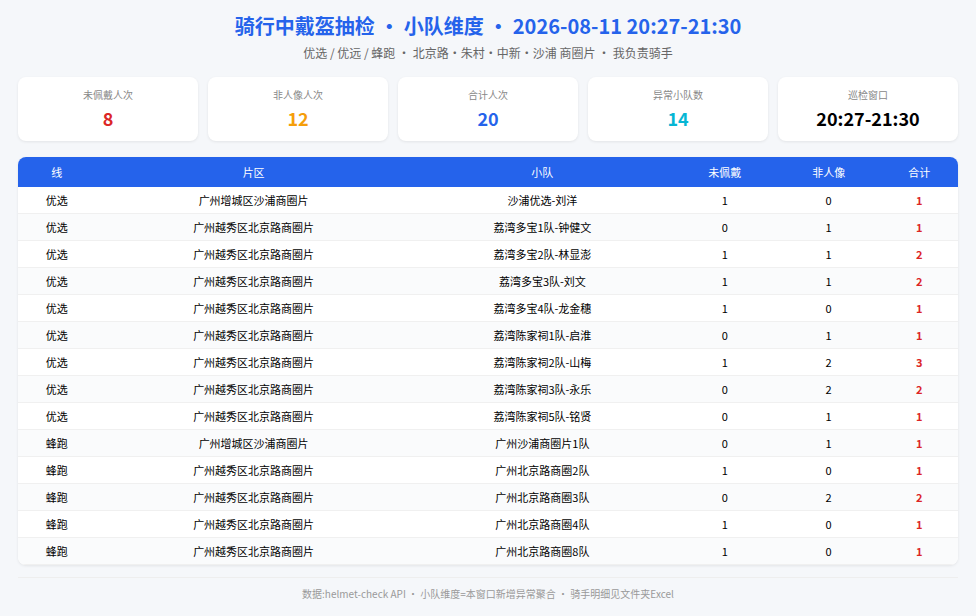Click the 未佩戴 column header
The width and height of the screenshot is (976, 616).
click(725, 173)
